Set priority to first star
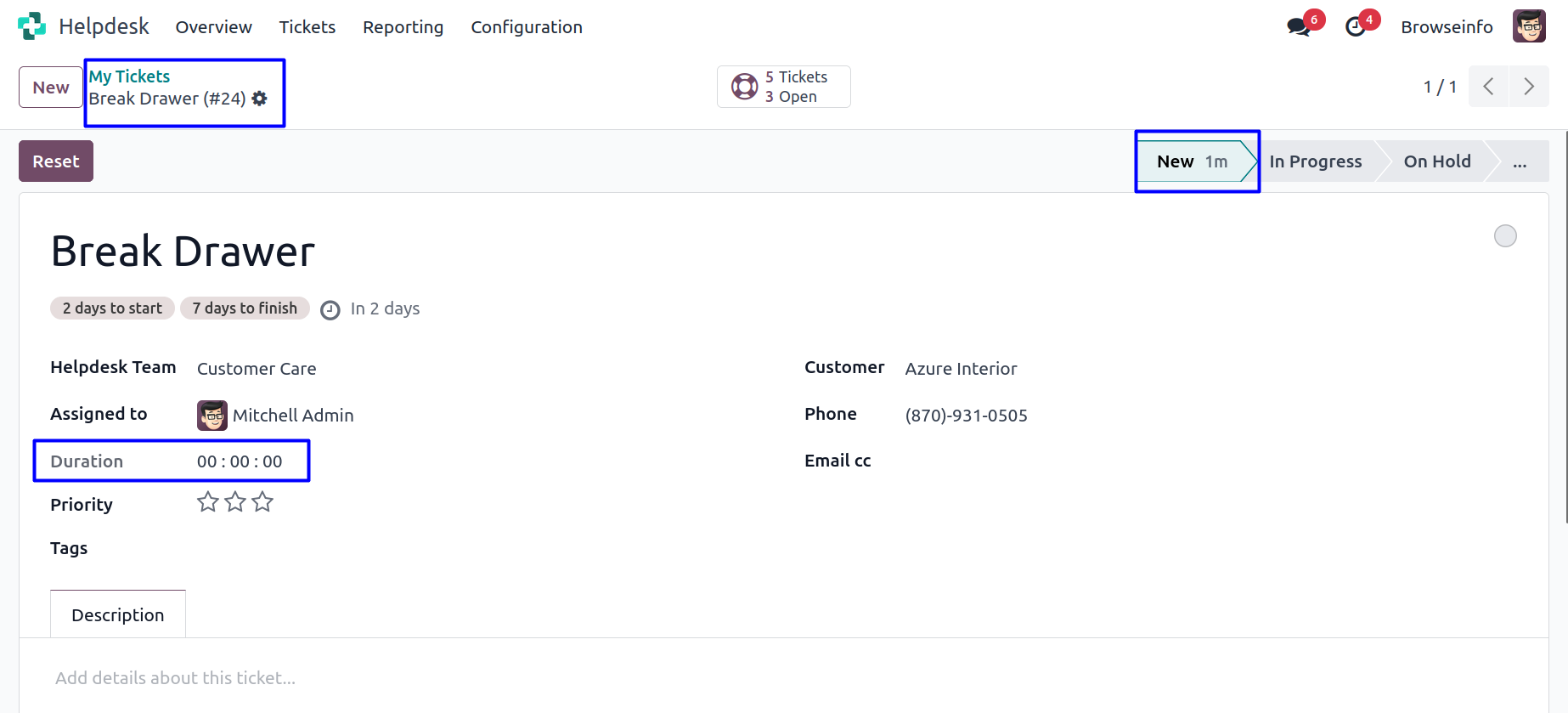 [x=208, y=502]
